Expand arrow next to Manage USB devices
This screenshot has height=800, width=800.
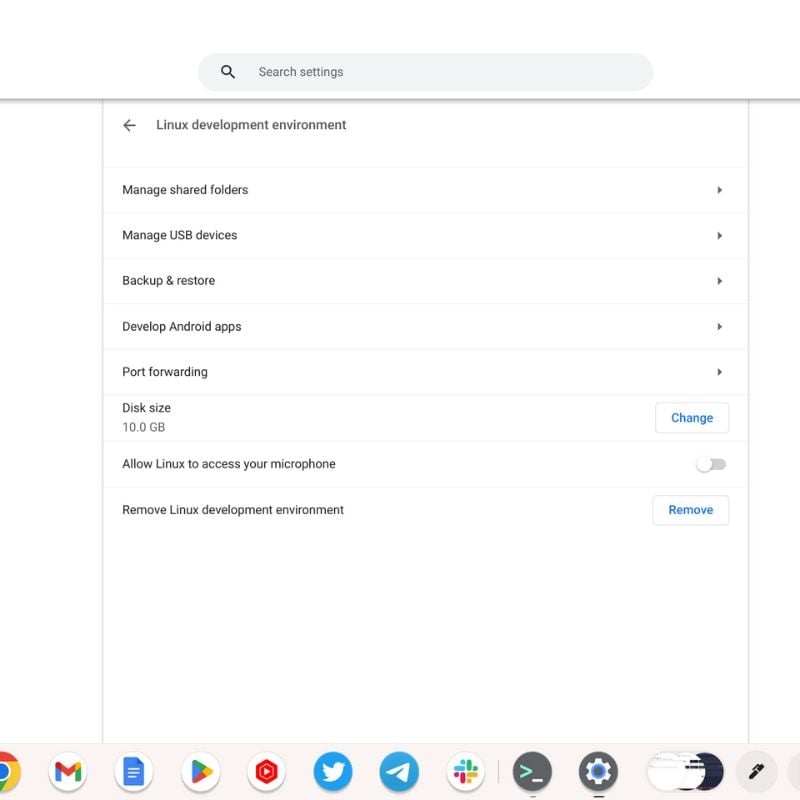pos(719,236)
